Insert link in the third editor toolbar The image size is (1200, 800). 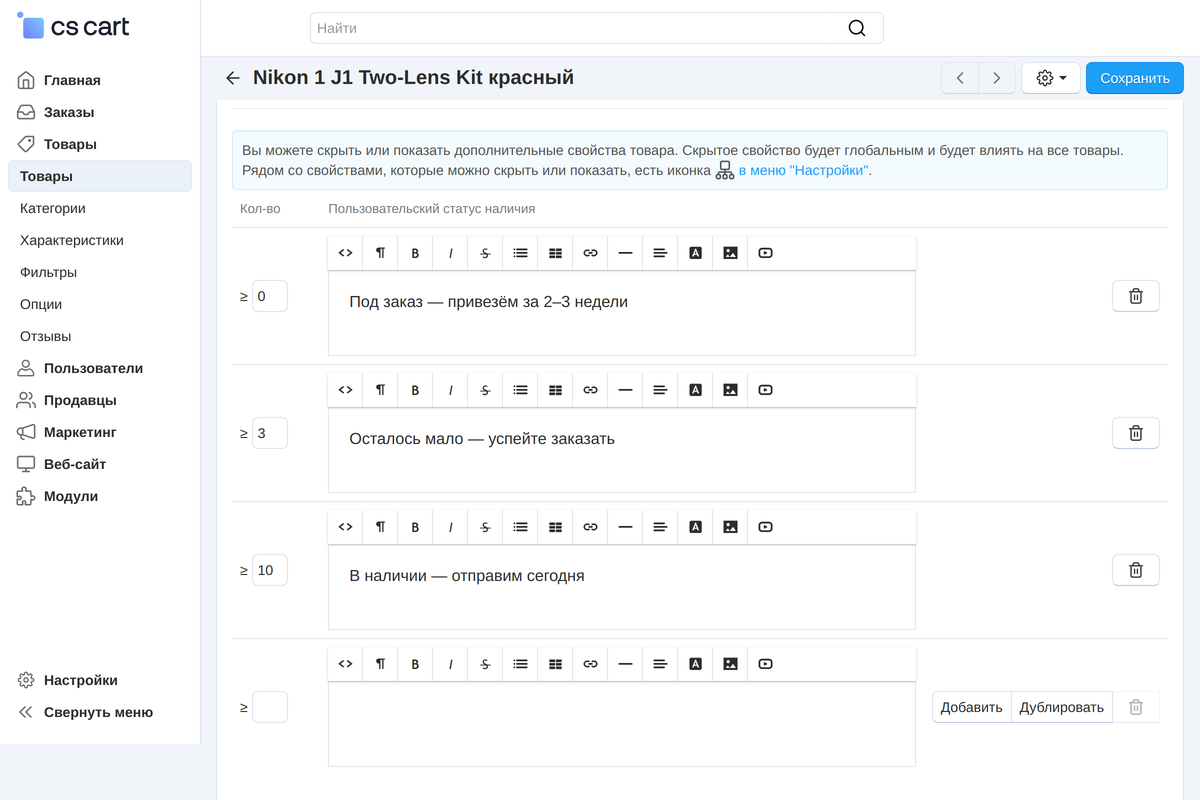pyautogui.click(x=590, y=527)
